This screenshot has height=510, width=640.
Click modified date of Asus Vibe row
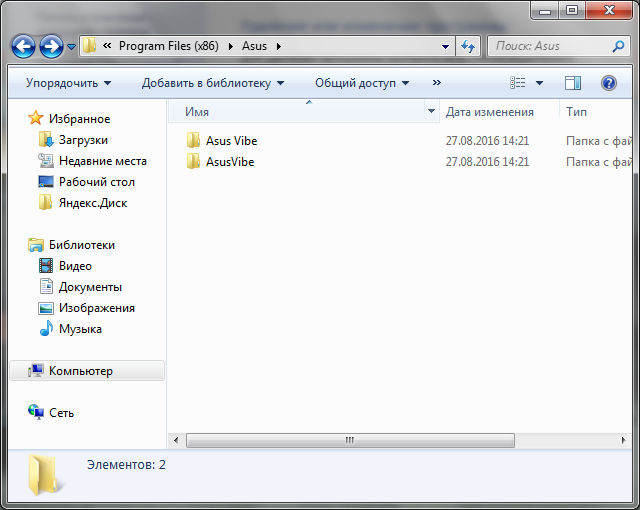pyautogui.click(x=487, y=141)
